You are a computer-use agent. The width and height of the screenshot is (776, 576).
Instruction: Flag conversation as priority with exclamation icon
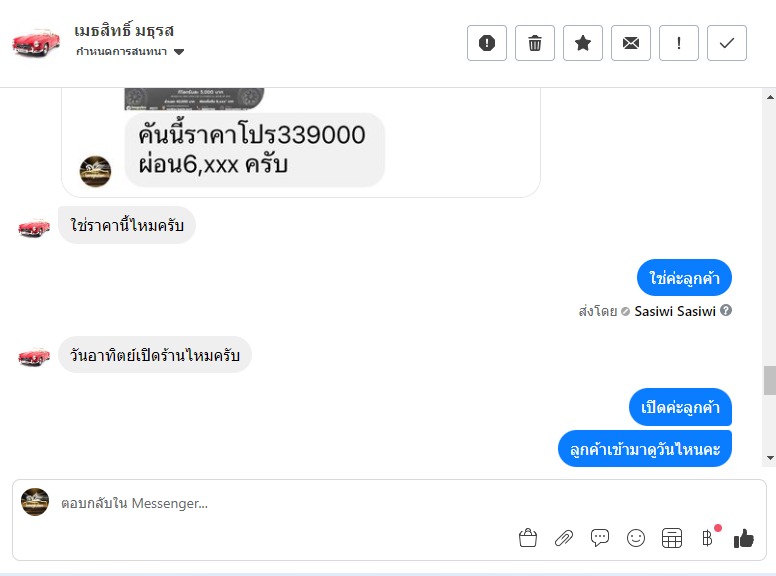pos(679,43)
